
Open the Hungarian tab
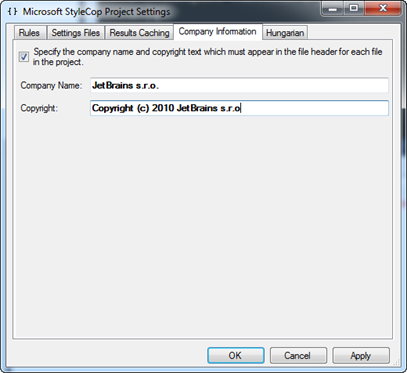[285, 33]
